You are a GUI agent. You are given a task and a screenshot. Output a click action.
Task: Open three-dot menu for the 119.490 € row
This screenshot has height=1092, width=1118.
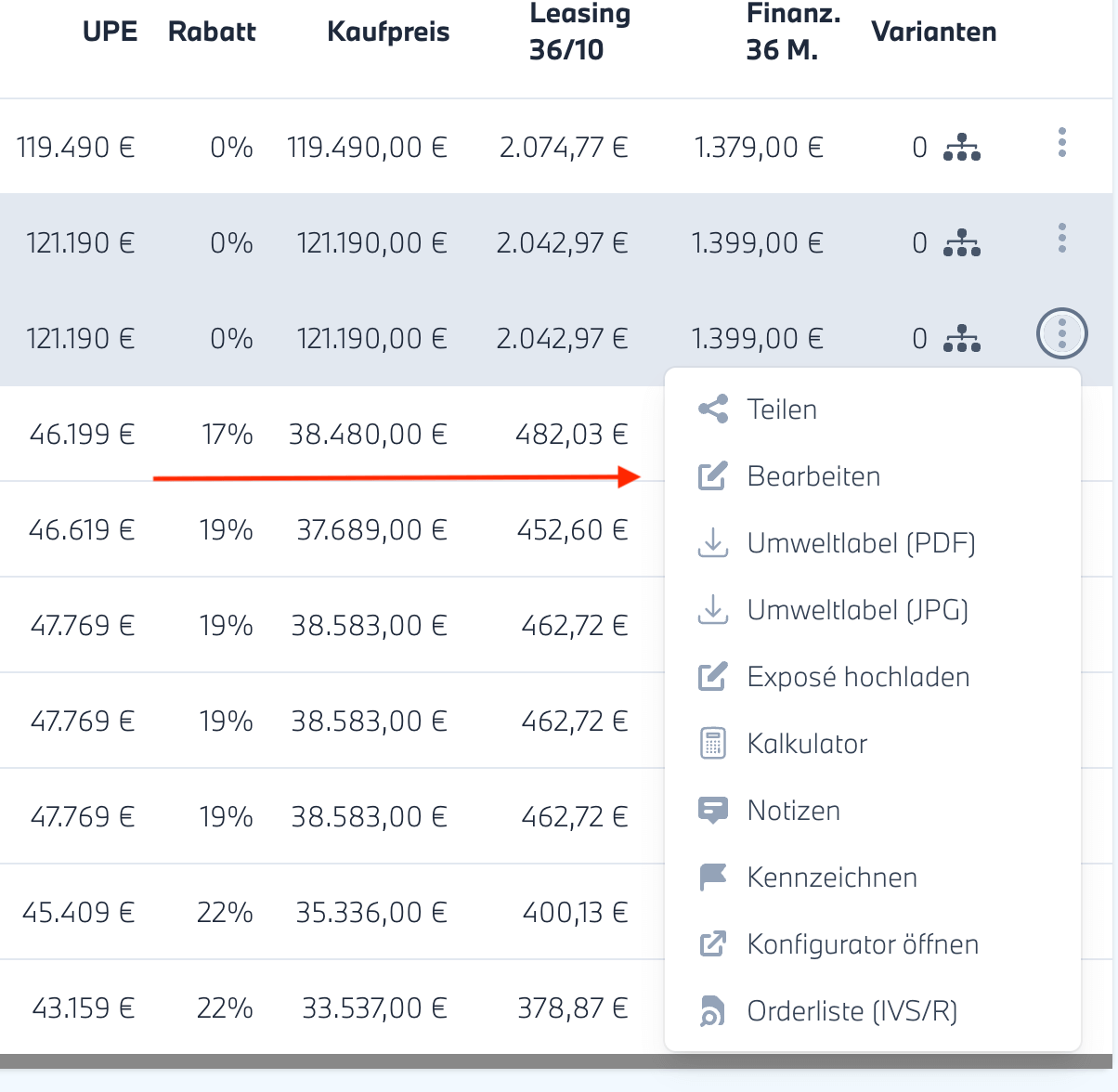[x=1061, y=143]
